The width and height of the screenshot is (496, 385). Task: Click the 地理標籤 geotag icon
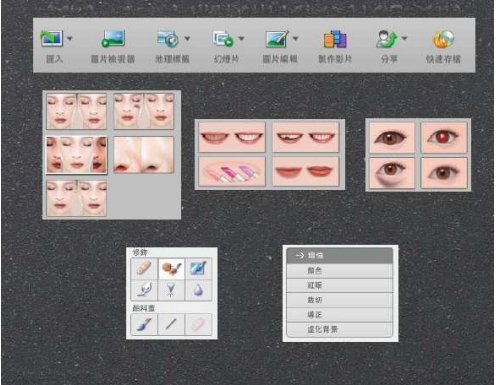168,39
